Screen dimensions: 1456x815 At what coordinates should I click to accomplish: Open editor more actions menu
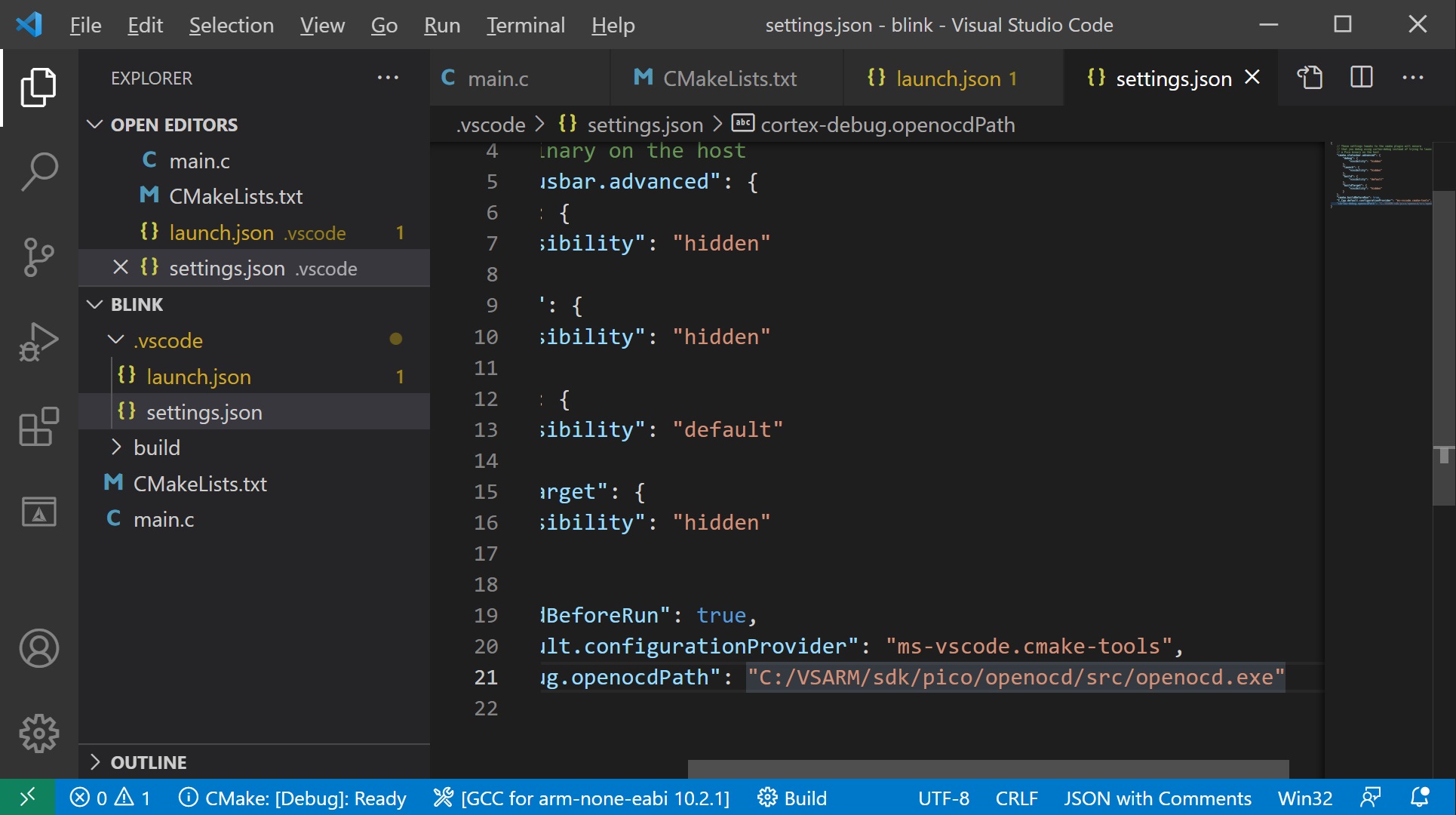tap(1412, 78)
